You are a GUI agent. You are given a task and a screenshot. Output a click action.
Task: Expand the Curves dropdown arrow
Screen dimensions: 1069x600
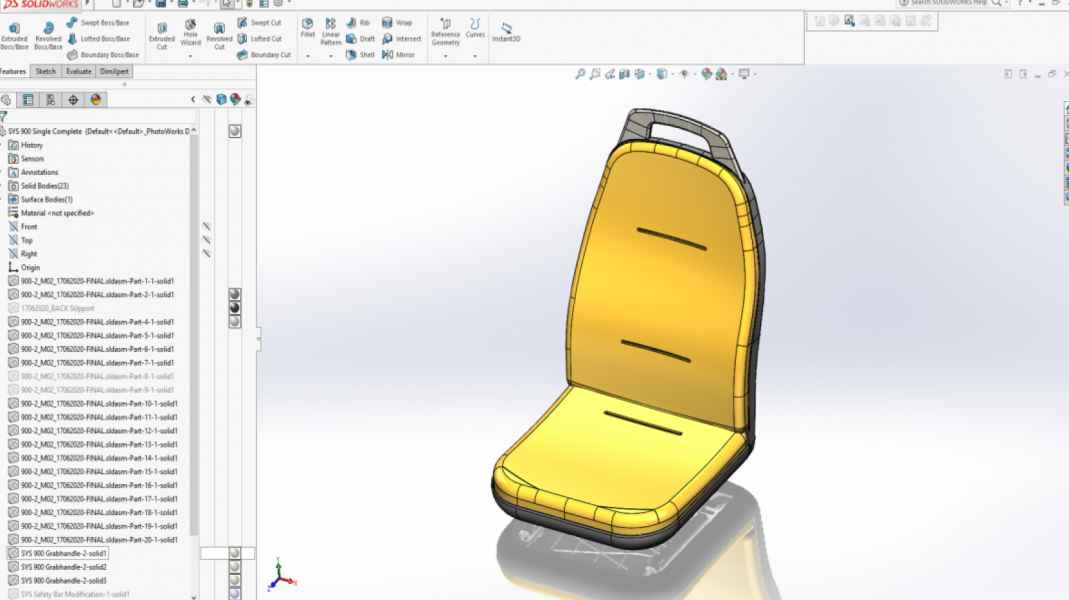pos(475,56)
